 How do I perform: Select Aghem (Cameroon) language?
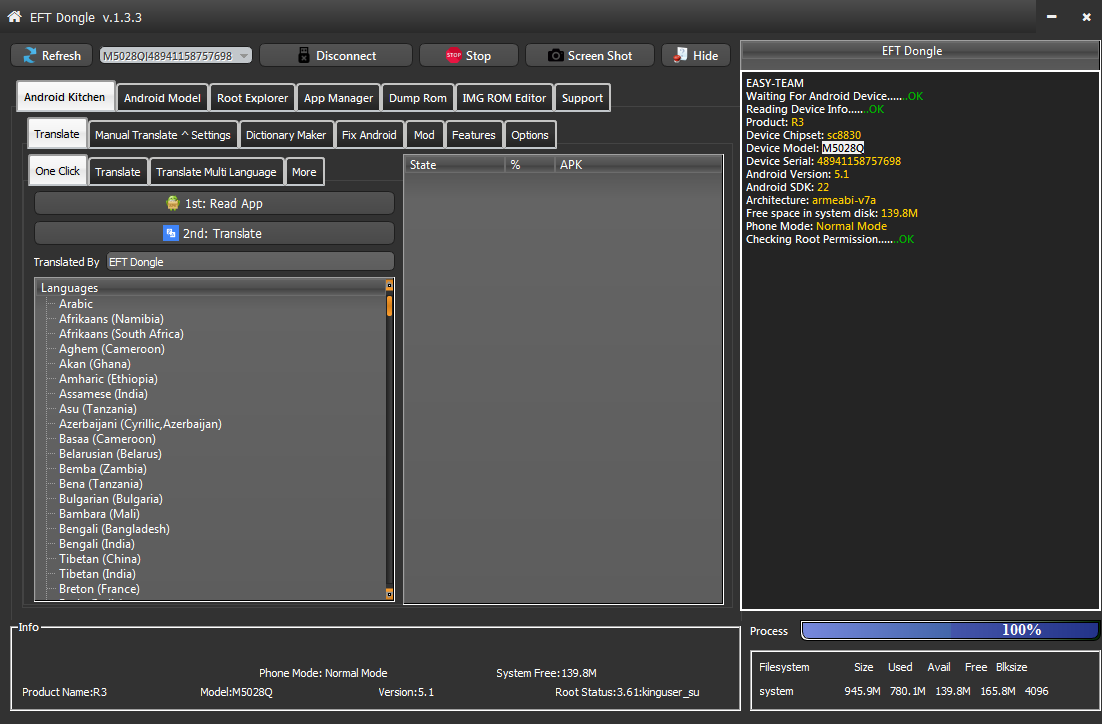tap(112, 349)
